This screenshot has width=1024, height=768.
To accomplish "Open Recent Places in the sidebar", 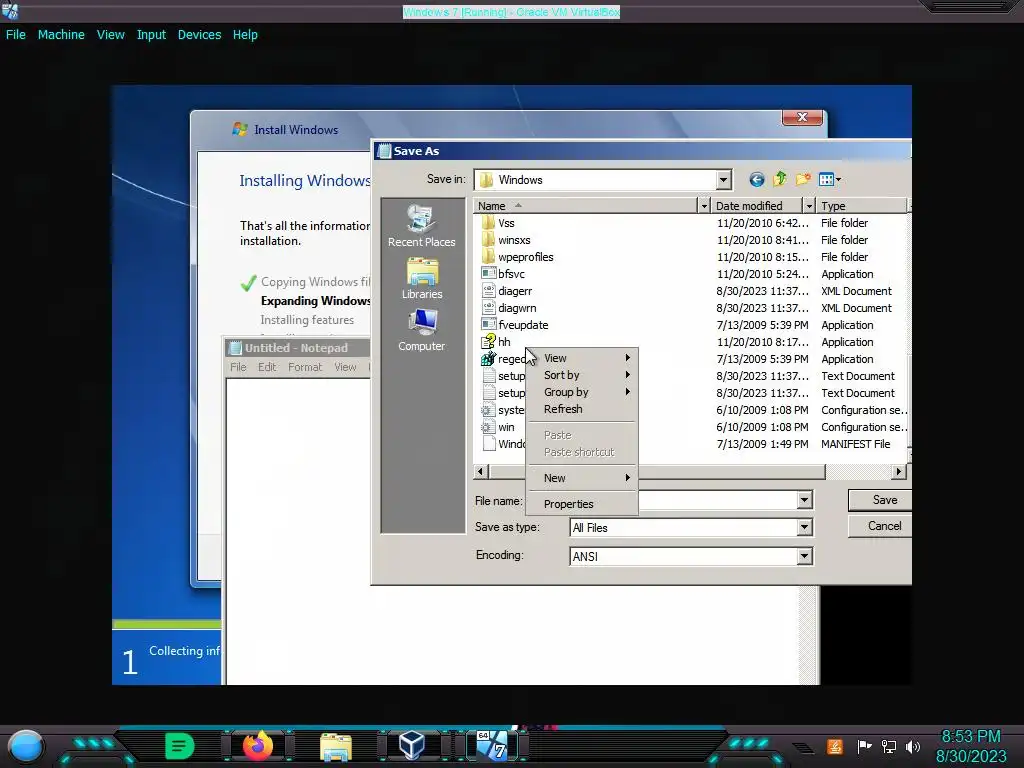I will click(x=421, y=225).
